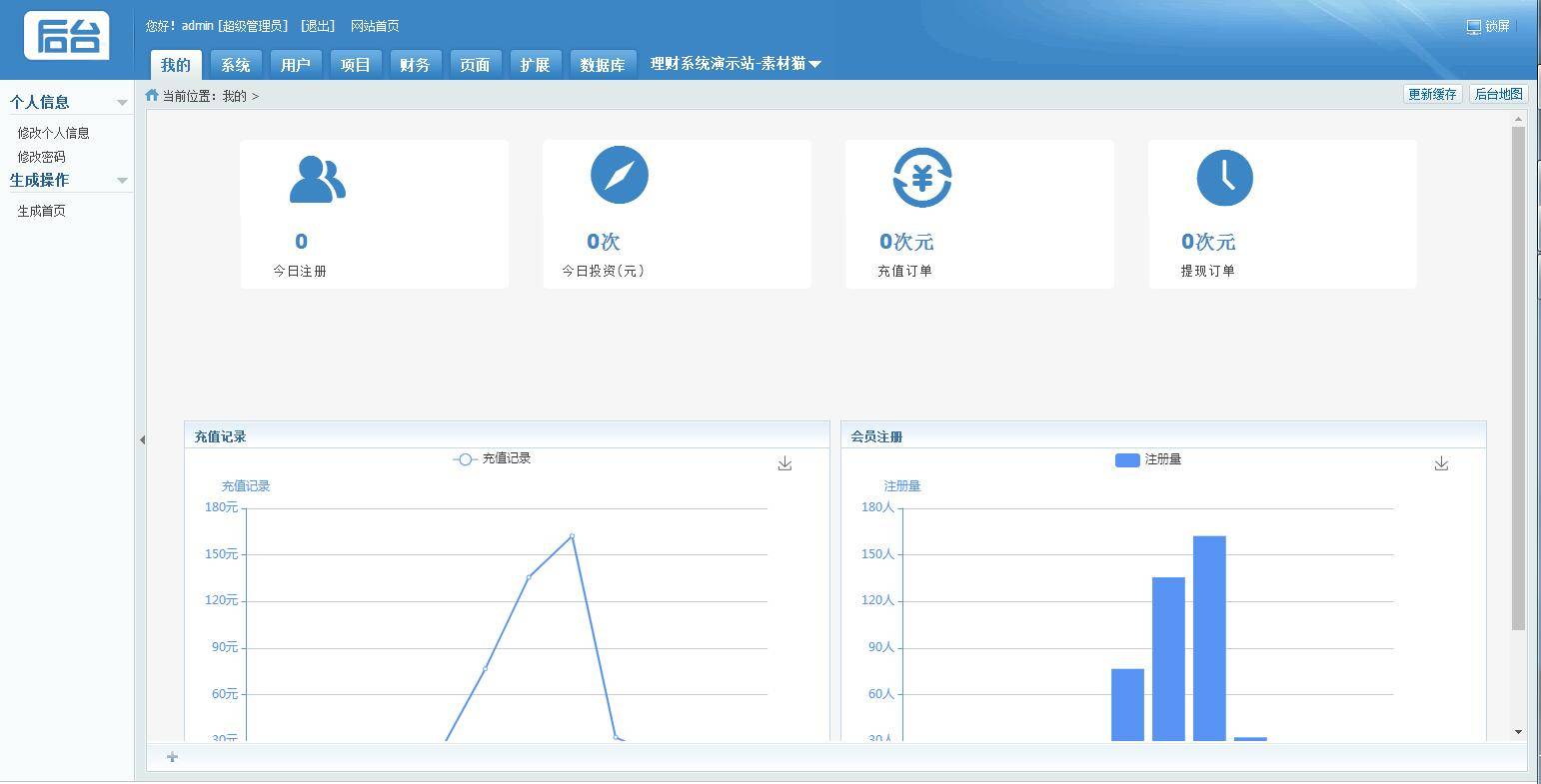
Task: Switch to the 数据库 tab
Action: pyautogui.click(x=603, y=63)
